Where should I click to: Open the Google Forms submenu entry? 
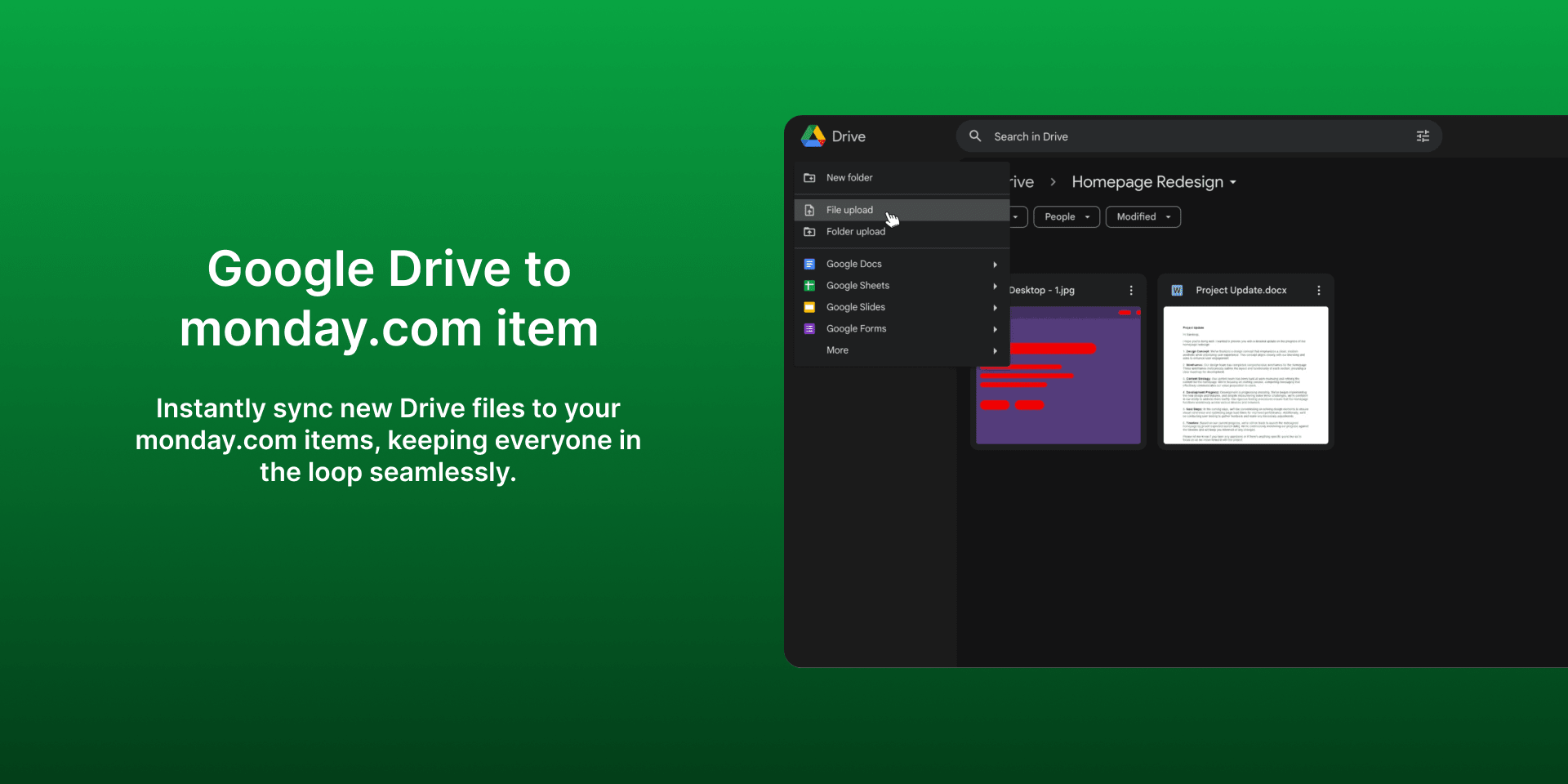click(902, 328)
